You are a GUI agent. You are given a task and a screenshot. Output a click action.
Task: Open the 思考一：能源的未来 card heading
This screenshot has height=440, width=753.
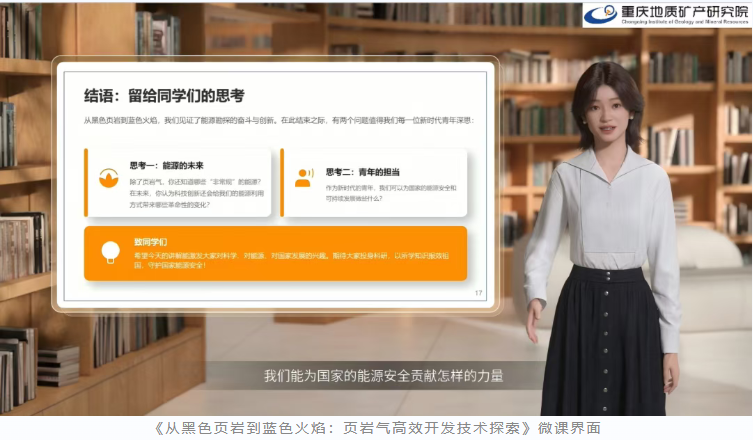point(167,166)
